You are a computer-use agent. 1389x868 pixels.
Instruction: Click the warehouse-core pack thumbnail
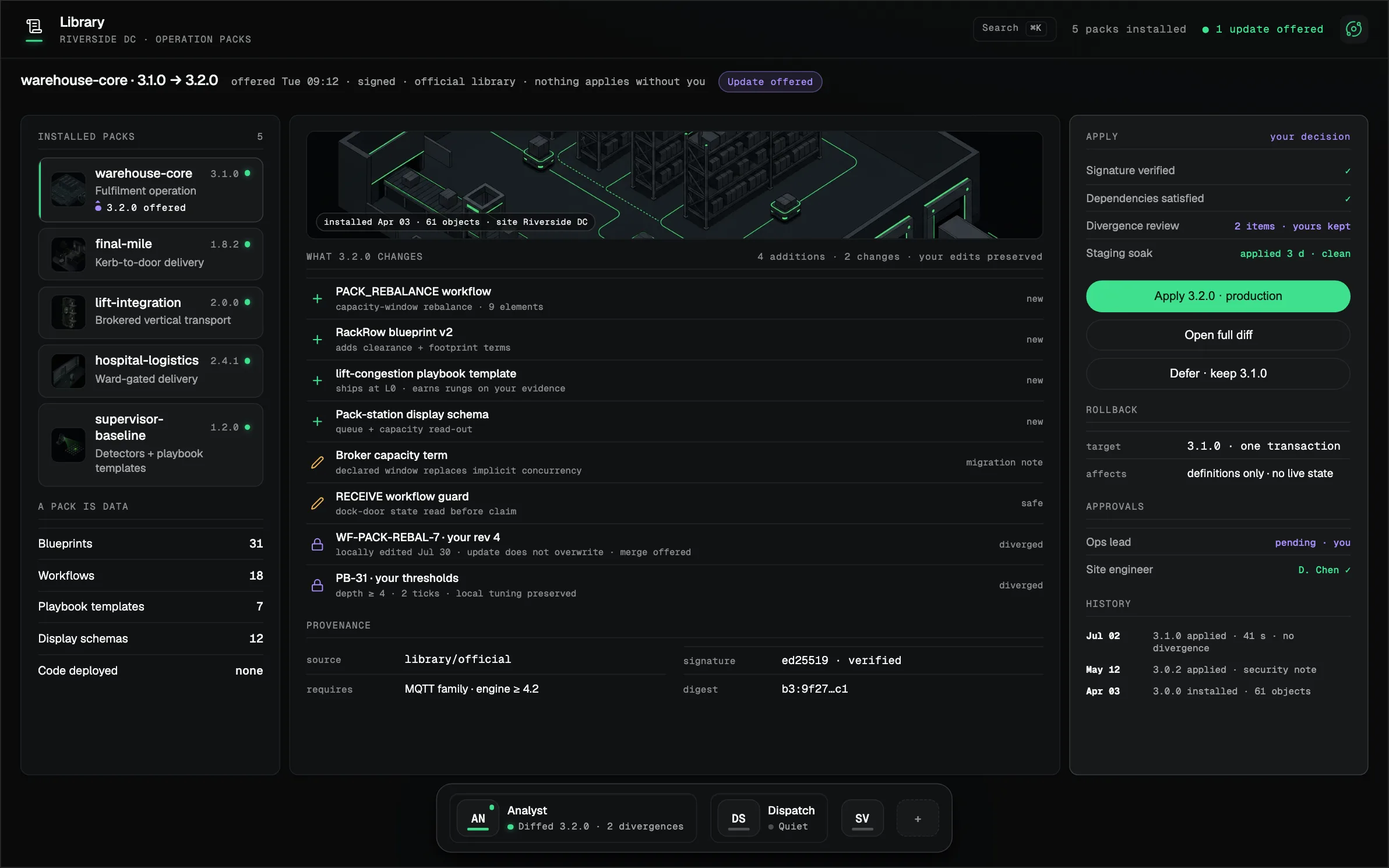click(68, 189)
